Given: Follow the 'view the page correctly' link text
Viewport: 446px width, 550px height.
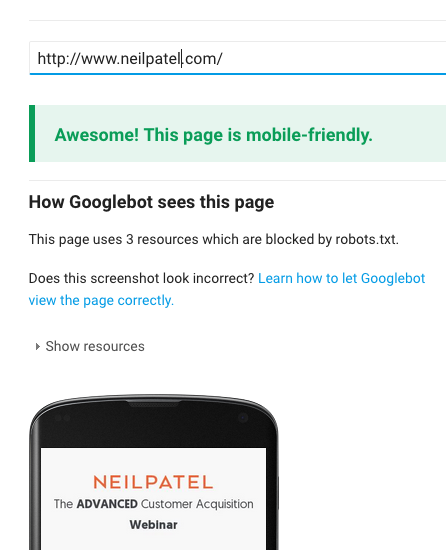Looking at the screenshot, I should coord(101,301).
